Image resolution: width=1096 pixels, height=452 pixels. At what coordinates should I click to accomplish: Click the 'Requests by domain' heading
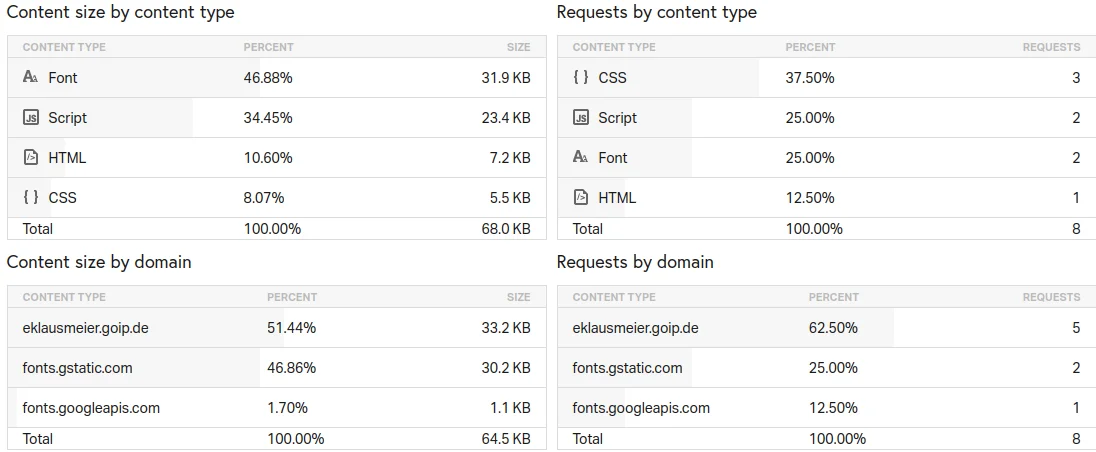click(x=635, y=263)
